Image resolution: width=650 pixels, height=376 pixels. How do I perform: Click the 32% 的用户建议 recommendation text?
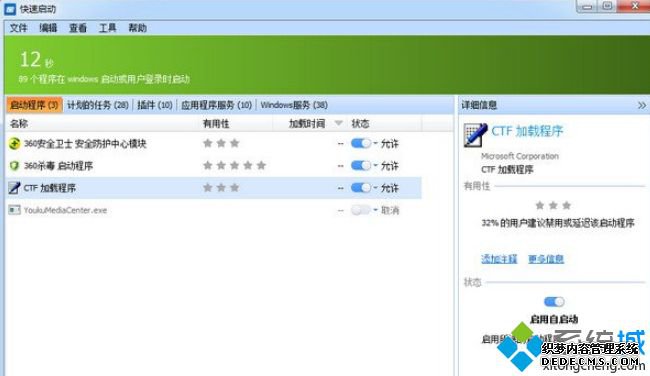tap(558, 223)
